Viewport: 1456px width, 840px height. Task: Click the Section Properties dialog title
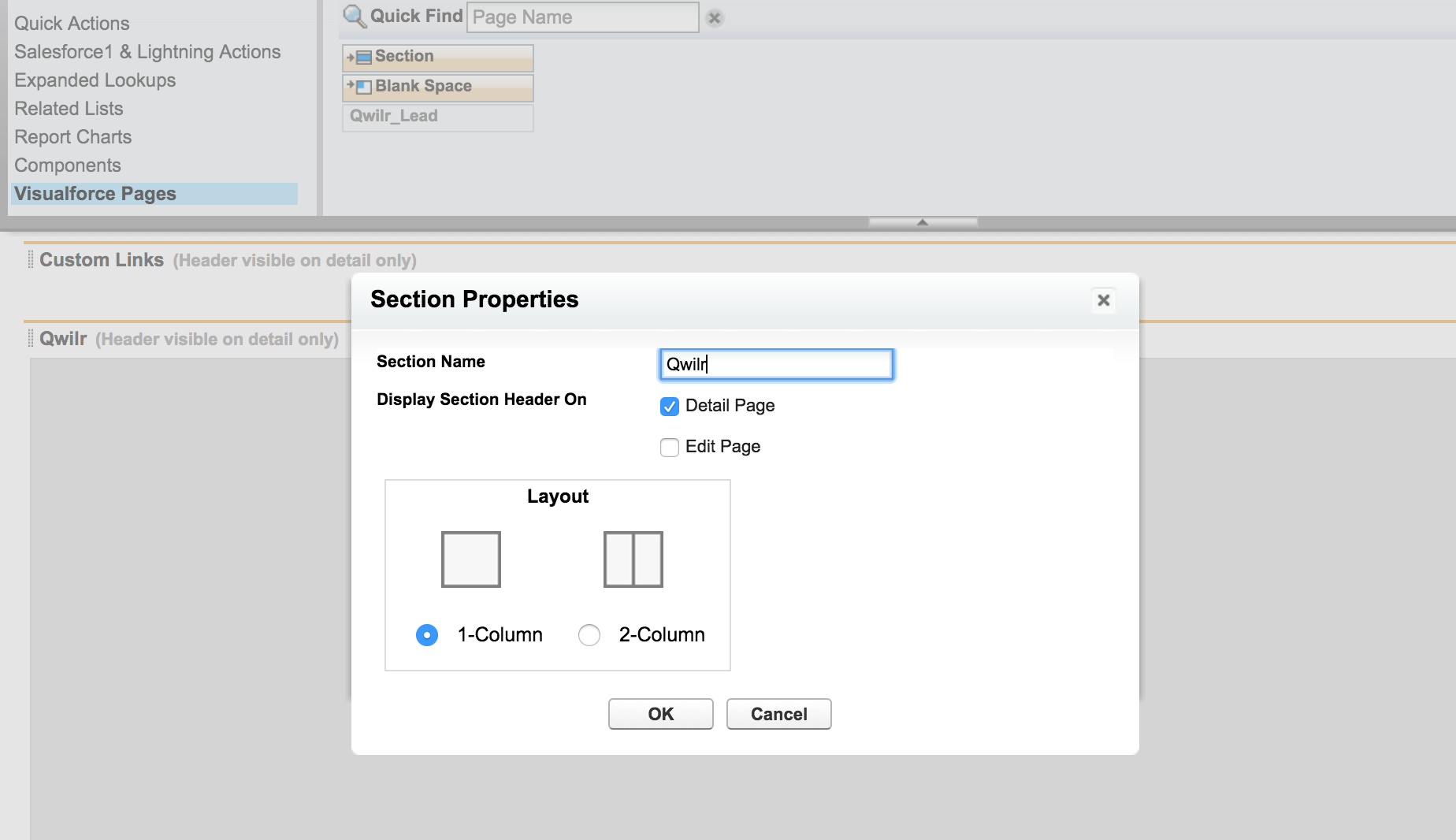[x=474, y=299]
